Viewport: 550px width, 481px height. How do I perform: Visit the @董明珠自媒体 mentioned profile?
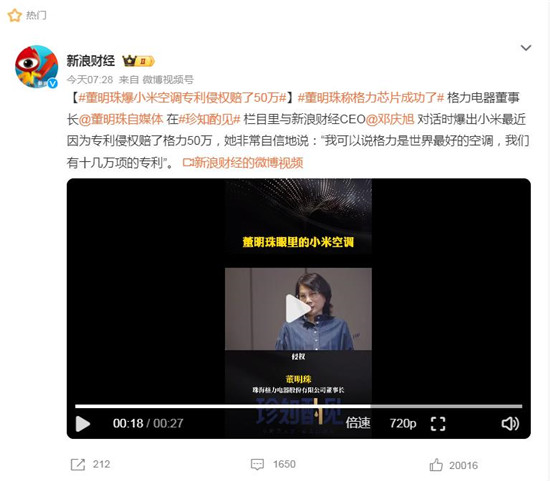(121, 119)
